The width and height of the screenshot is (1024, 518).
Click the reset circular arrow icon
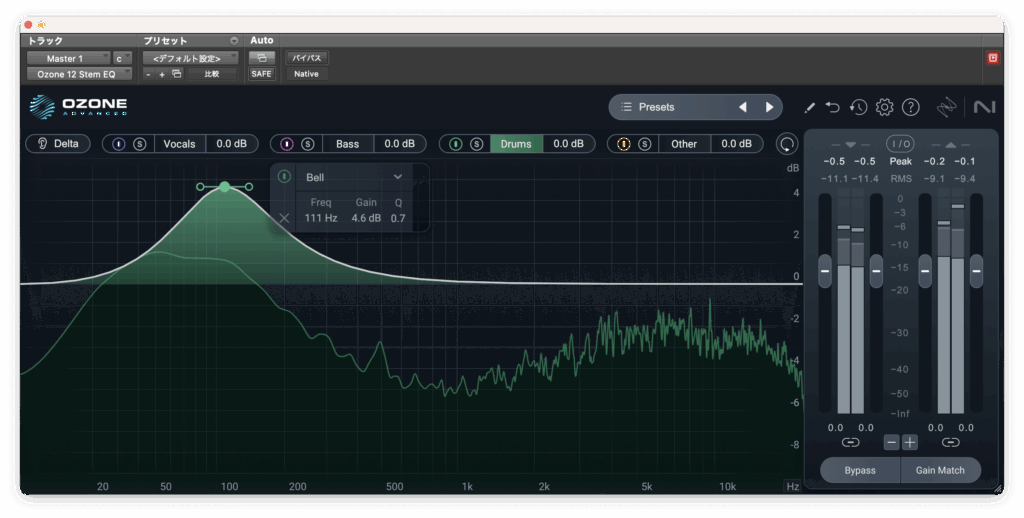pos(788,144)
